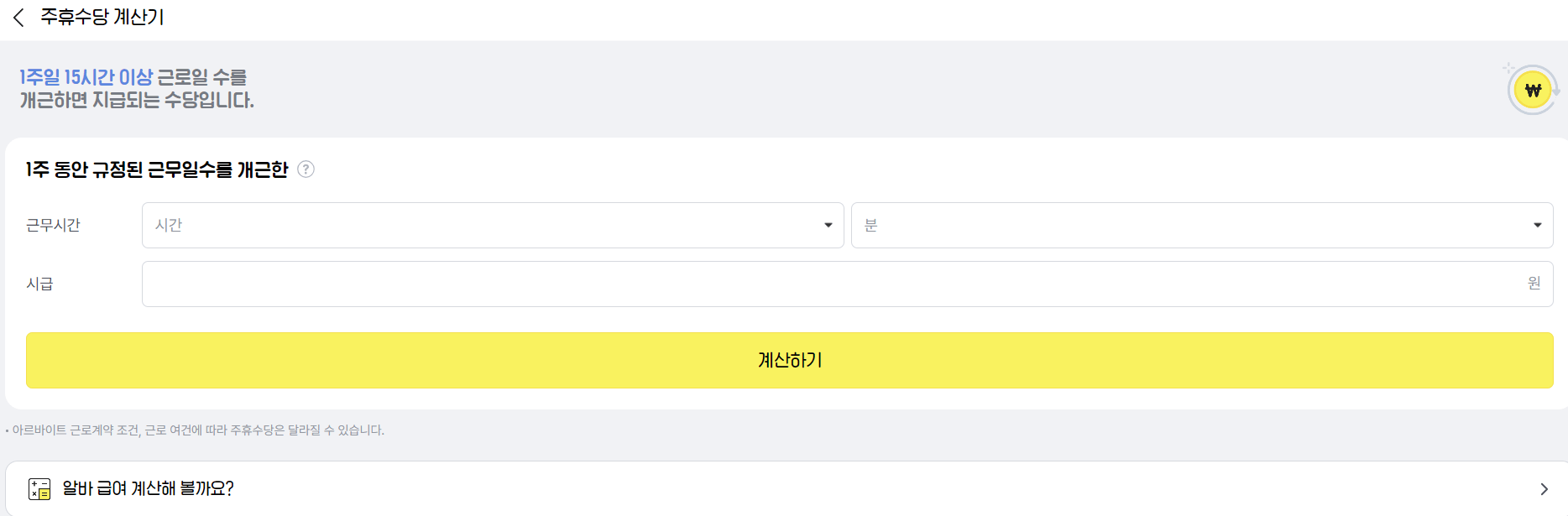This screenshot has width=1568, height=516.
Task: Open the help tooltip question mark icon
Action: (306, 169)
